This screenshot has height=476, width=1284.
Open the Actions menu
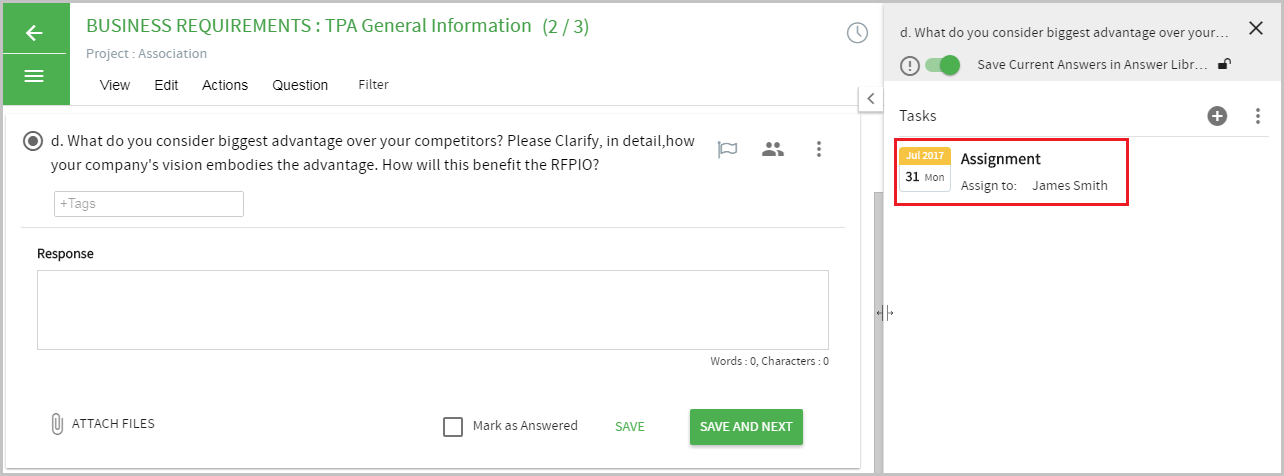click(225, 85)
